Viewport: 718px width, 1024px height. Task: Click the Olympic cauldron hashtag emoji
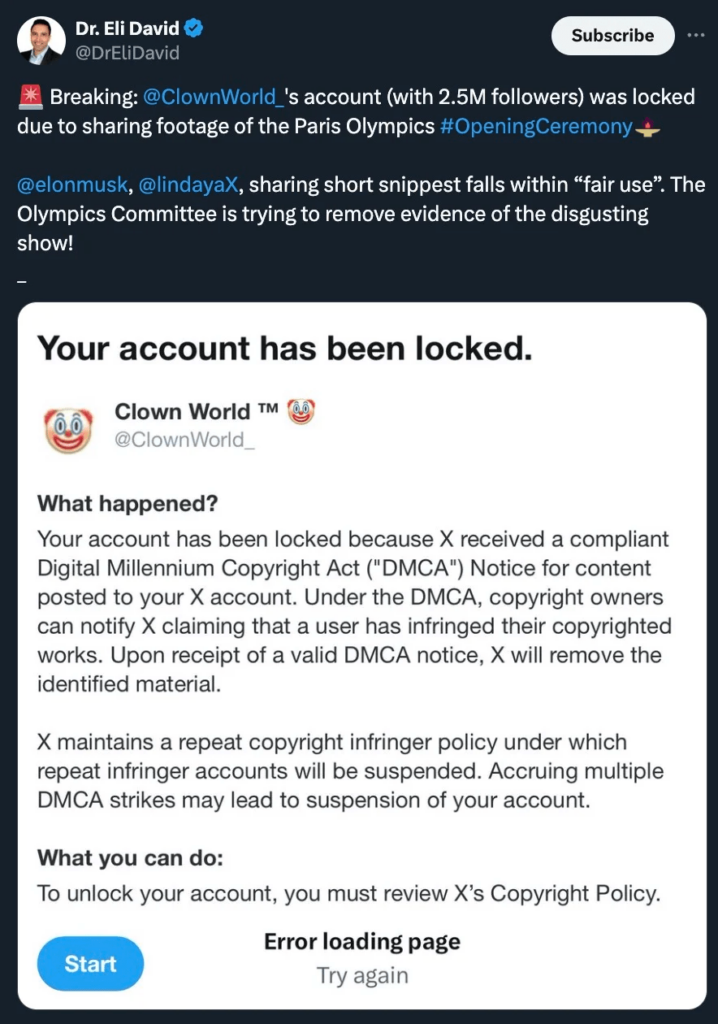(647, 127)
